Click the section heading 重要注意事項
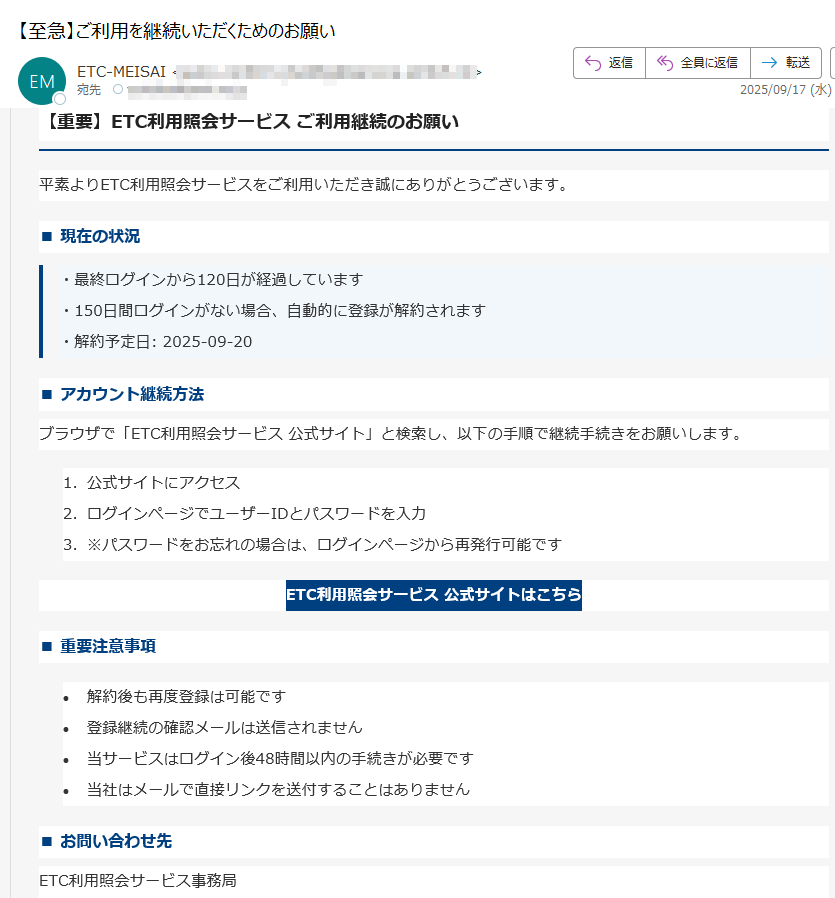This screenshot has height=898, width=835. [108, 646]
